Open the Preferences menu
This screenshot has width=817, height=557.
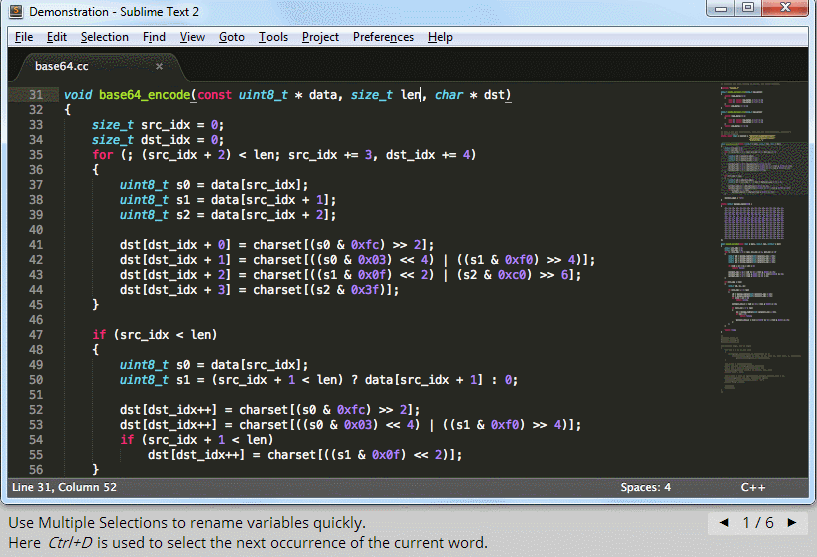[x=383, y=37]
